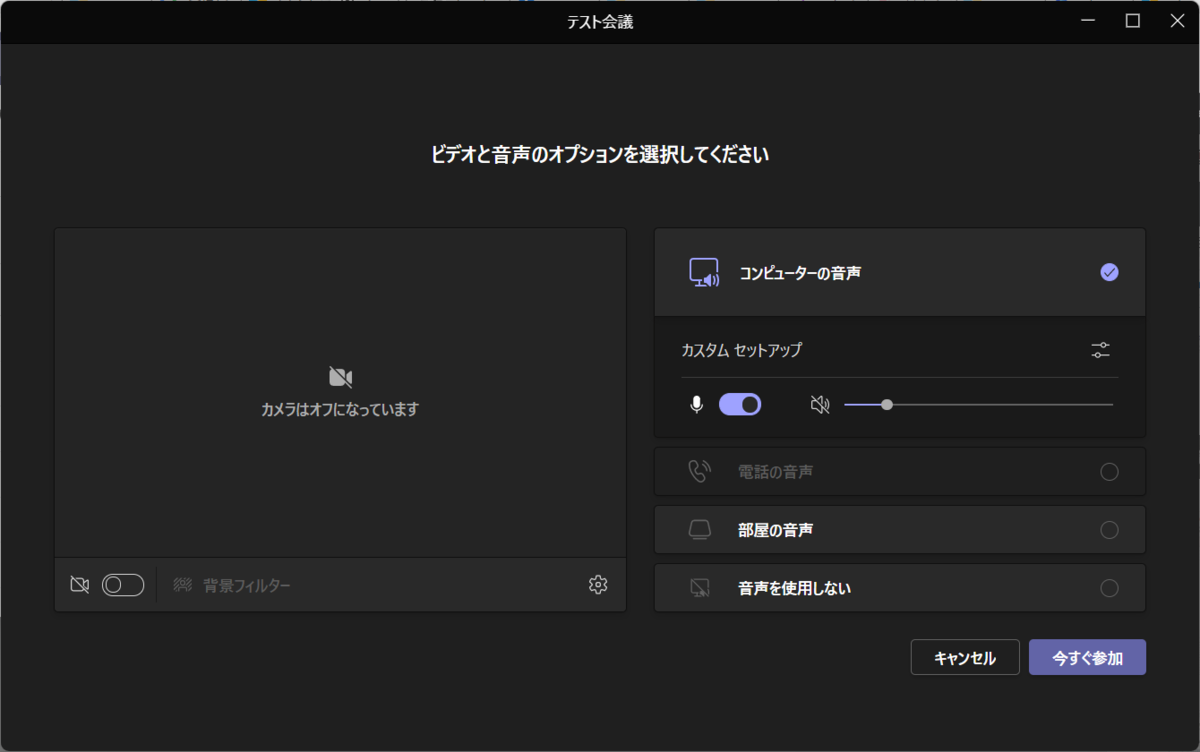
Task: Click the 音声を使用しない label text
Action: click(795, 588)
